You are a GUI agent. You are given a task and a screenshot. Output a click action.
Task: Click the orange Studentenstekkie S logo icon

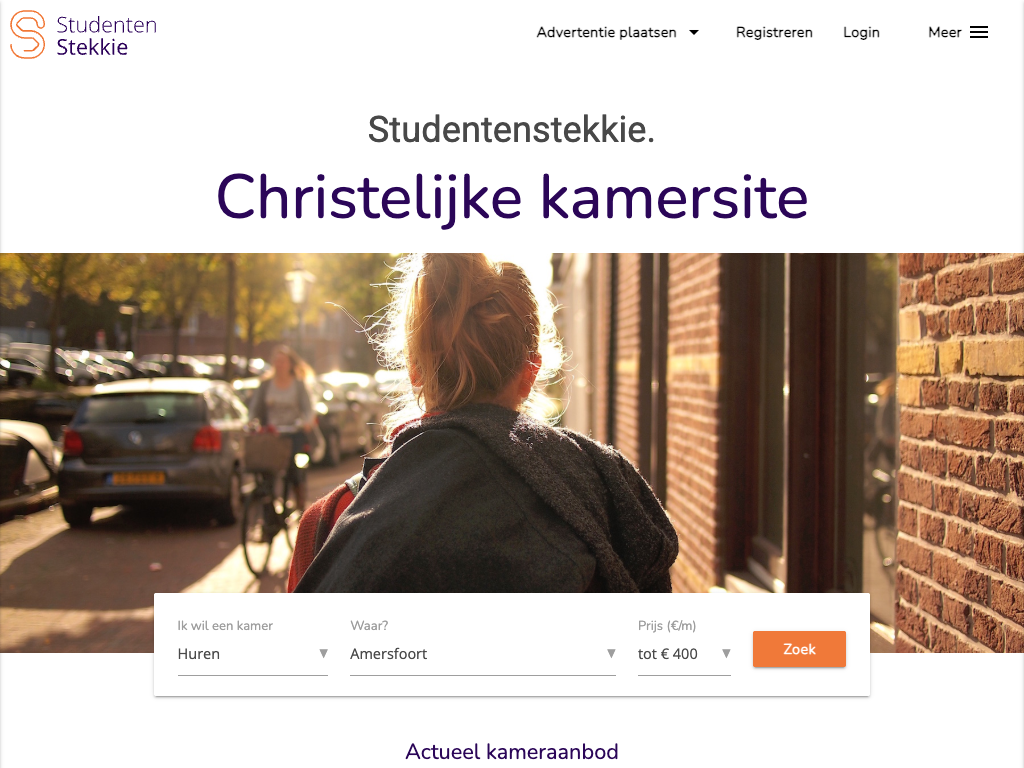point(27,35)
